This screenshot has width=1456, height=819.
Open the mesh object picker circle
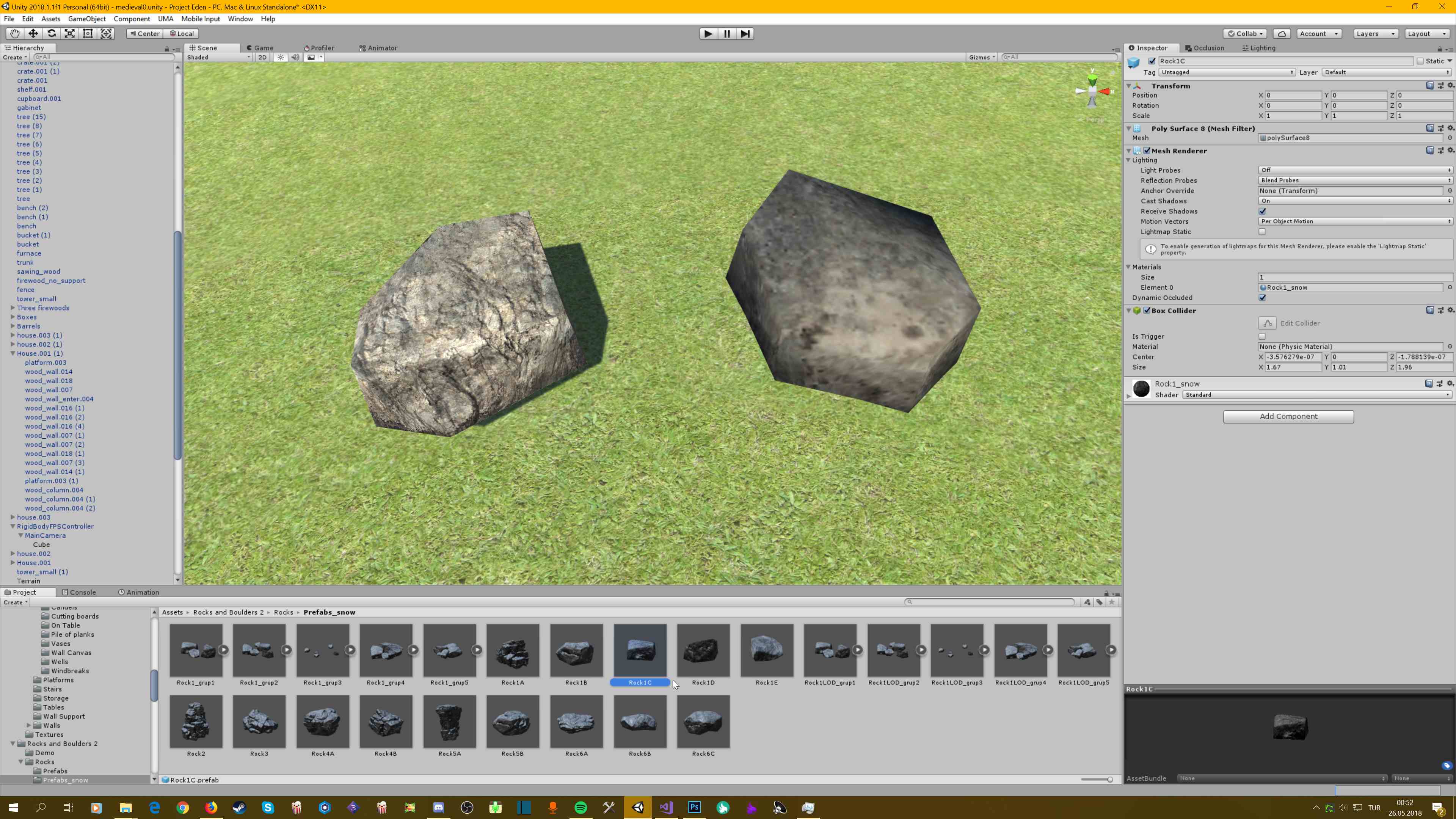[1450, 138]
